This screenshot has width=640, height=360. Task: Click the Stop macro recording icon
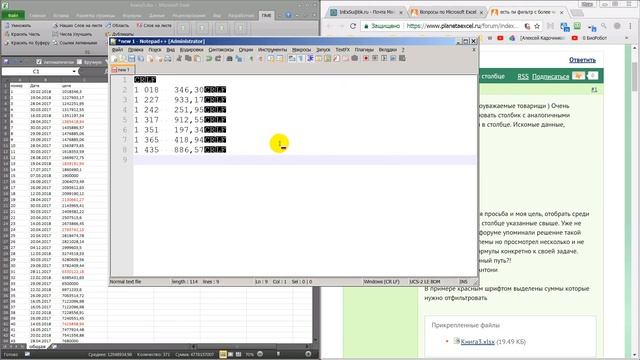tap(375, 58)
